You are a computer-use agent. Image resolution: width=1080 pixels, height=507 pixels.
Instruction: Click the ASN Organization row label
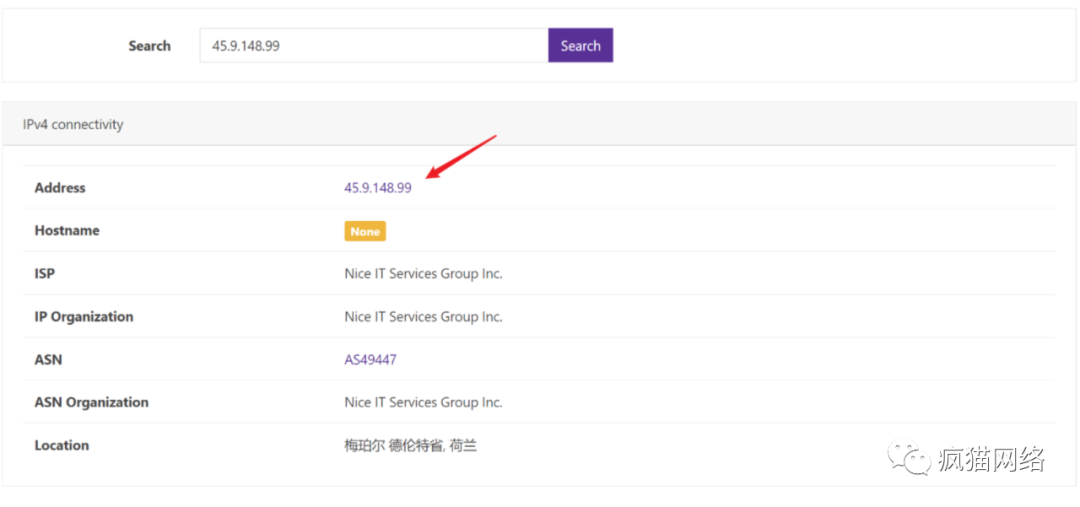pyautogui.click(x=92, y=402)
